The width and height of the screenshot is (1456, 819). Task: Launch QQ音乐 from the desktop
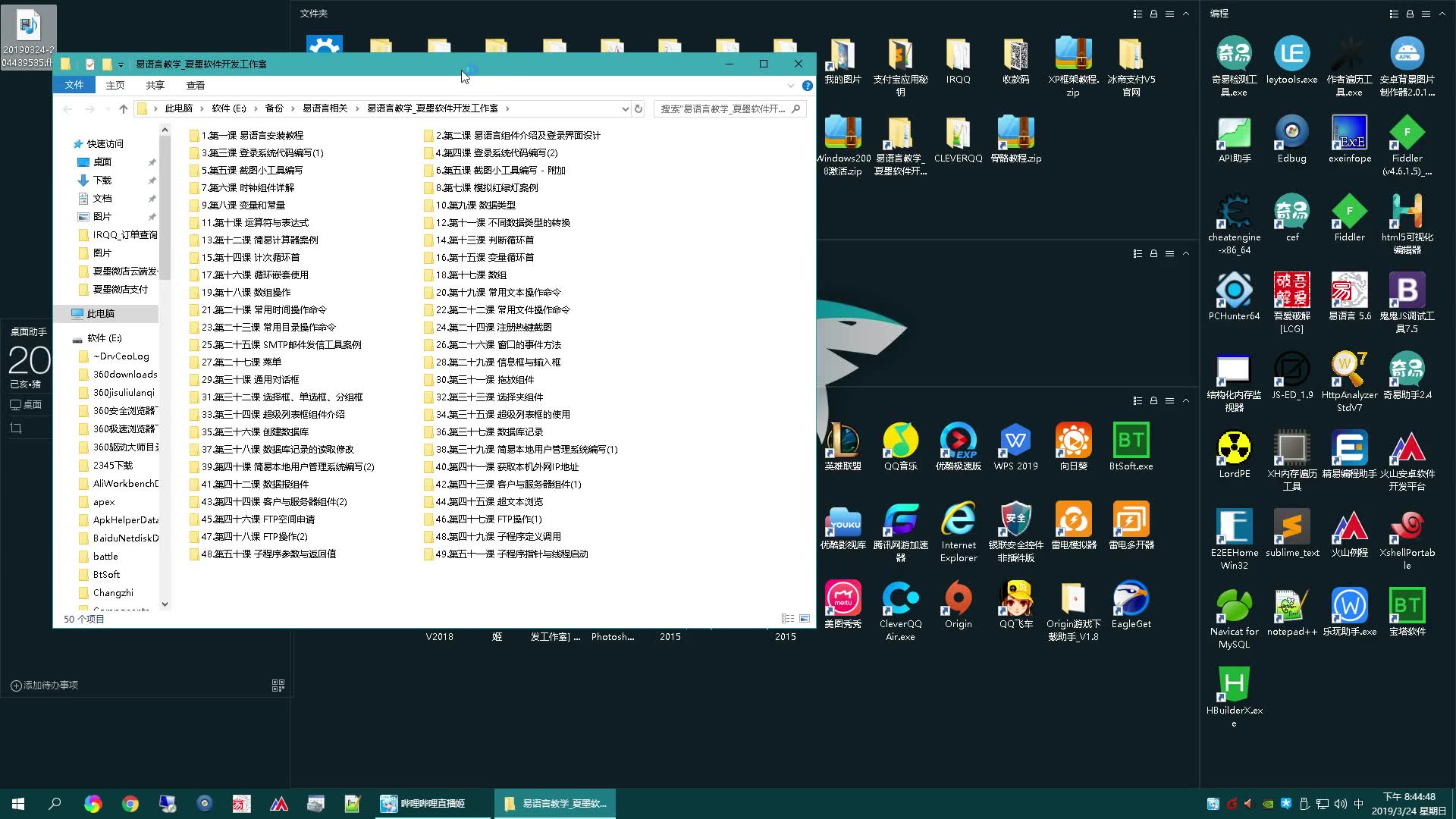click(900, 442)
